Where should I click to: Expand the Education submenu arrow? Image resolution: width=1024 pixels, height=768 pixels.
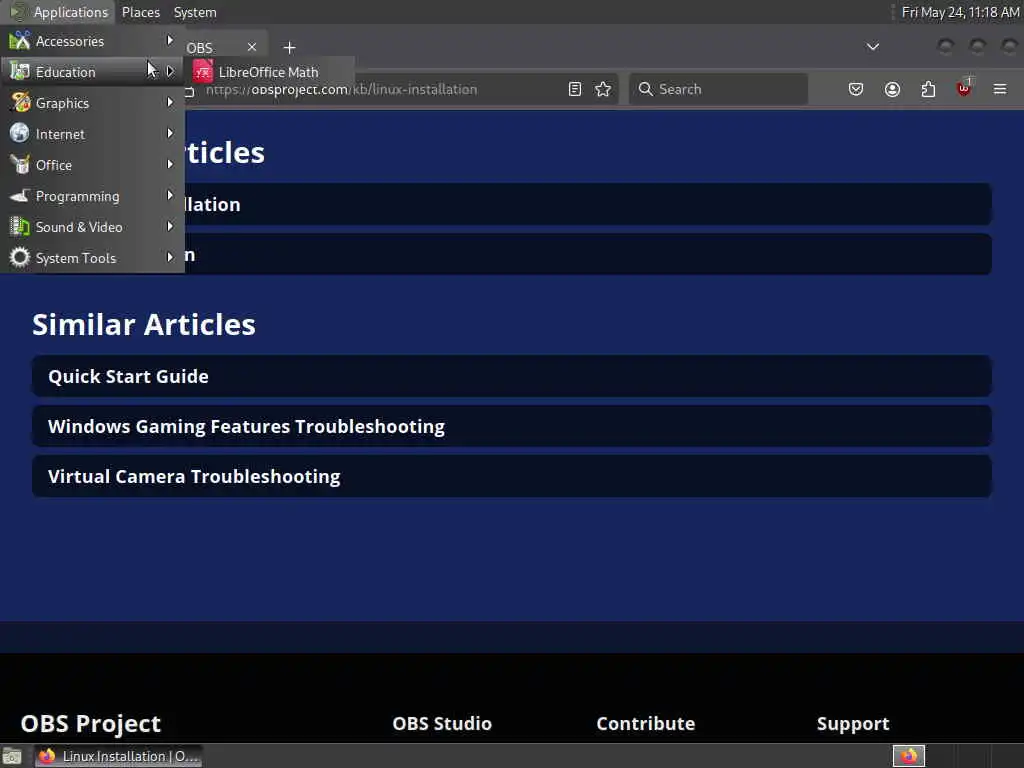pos(170,71)
